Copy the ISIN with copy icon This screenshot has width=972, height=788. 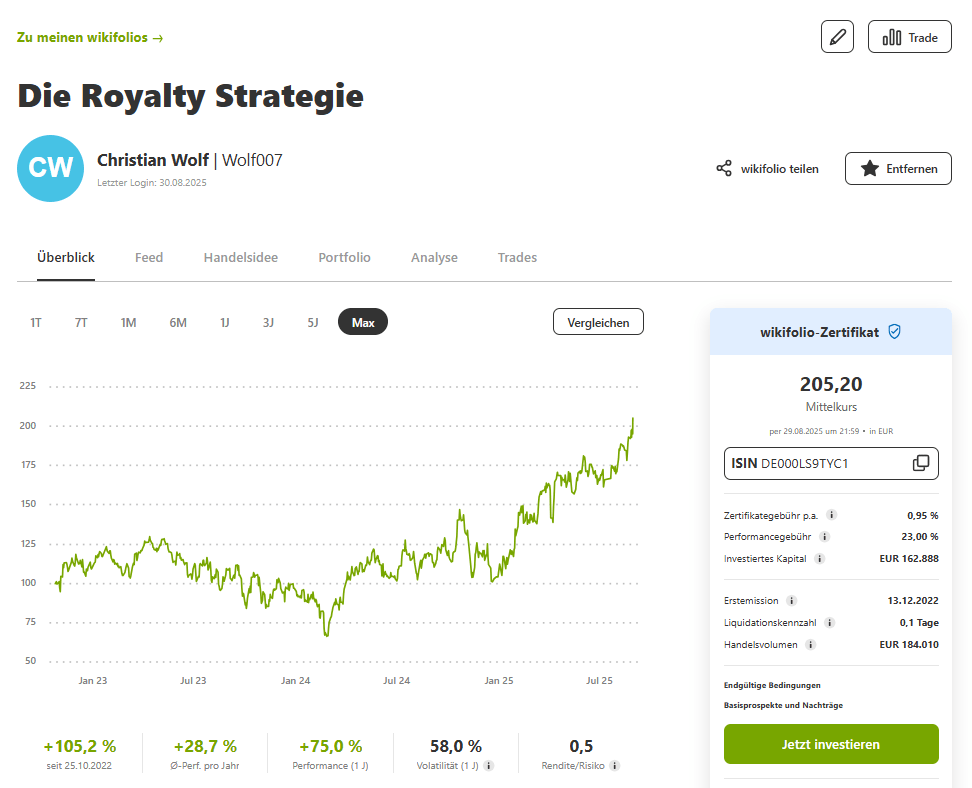pos(921,463)
